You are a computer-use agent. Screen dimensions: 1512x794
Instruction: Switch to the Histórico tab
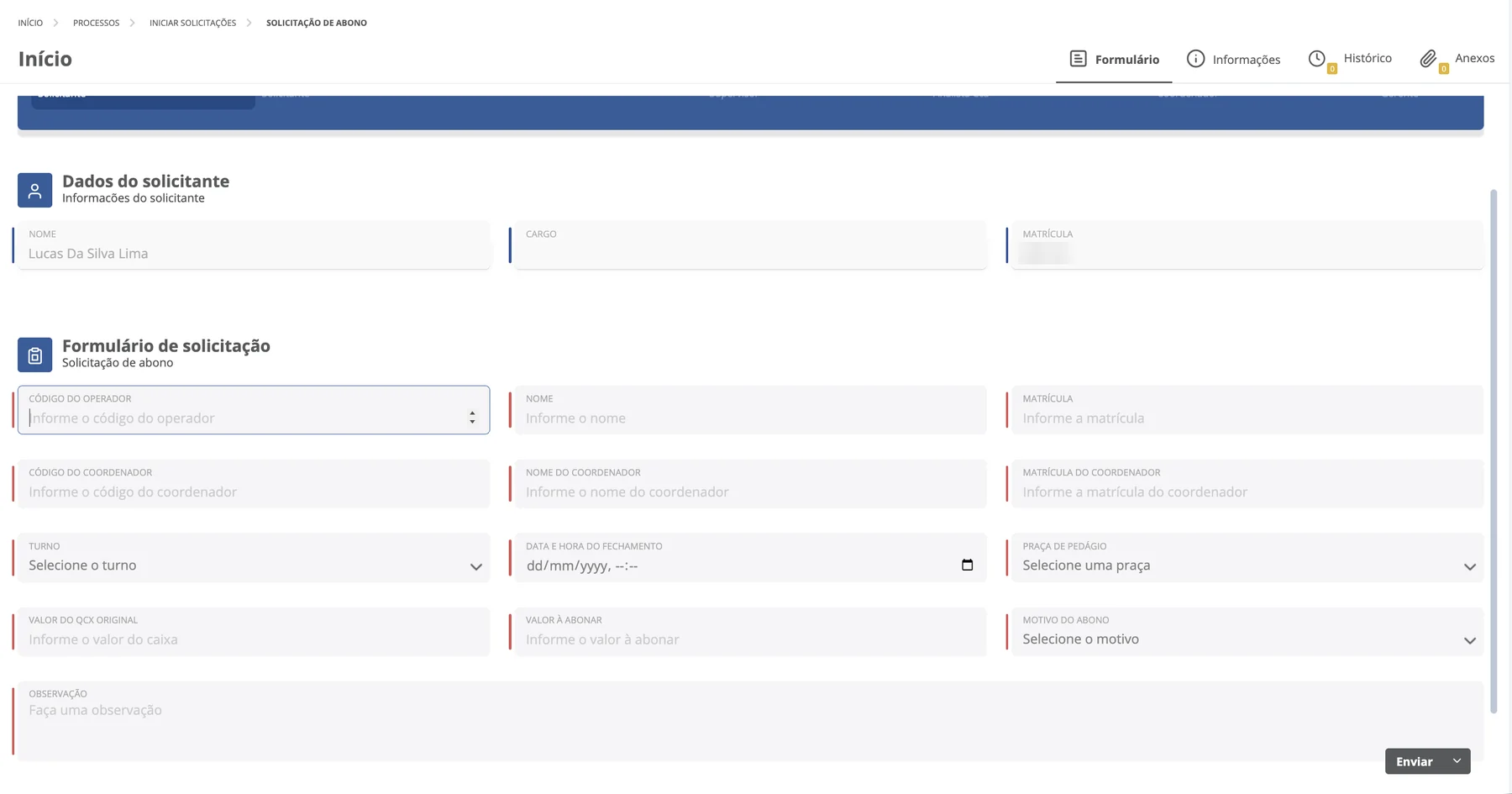(1350, 59)
